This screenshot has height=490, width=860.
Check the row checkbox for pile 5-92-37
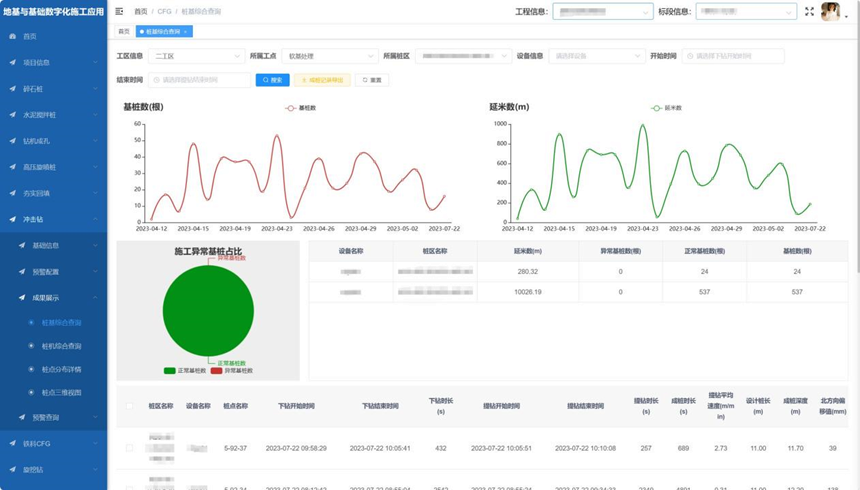129,448
